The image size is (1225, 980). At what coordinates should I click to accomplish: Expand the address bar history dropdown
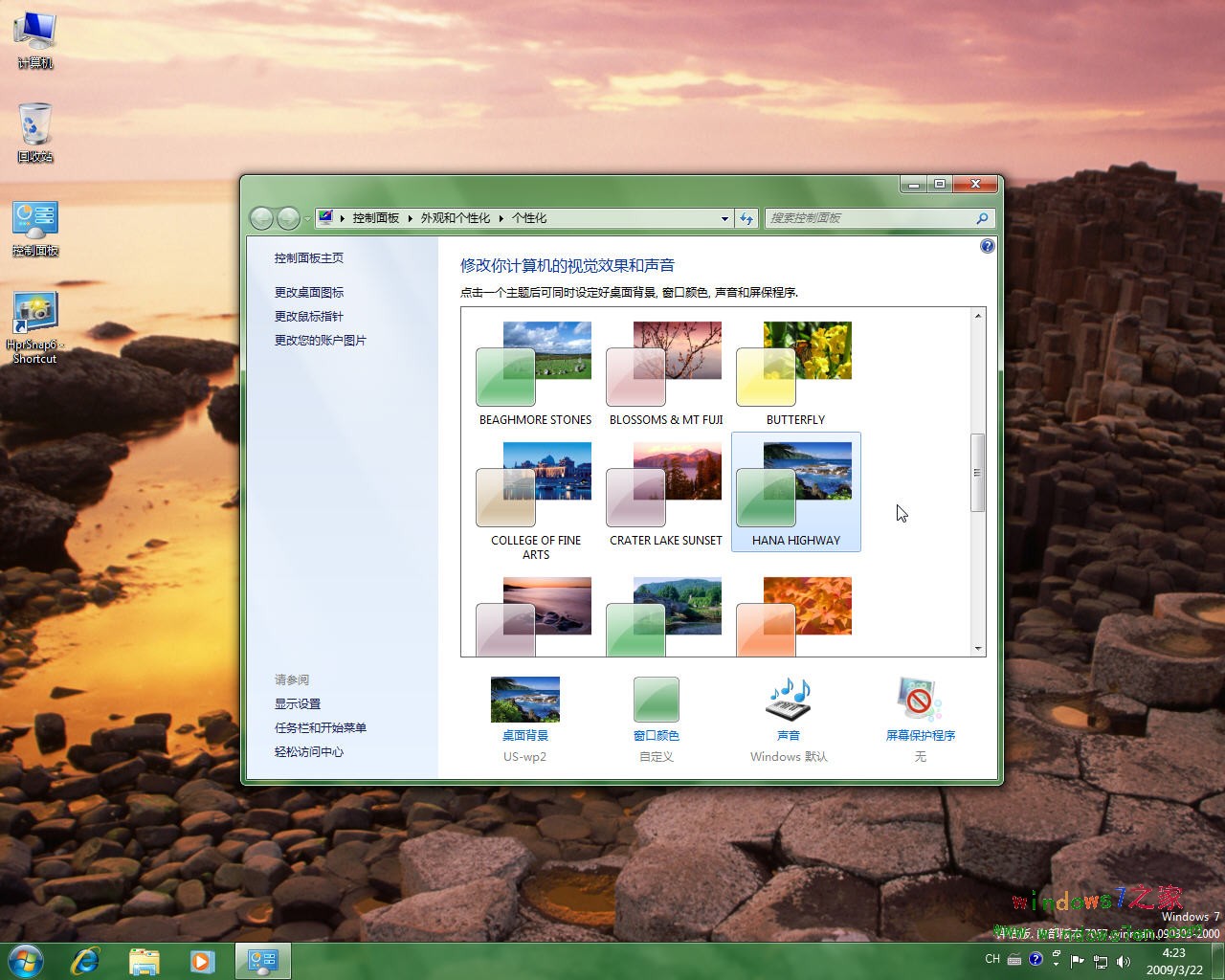tap(724, 218)
